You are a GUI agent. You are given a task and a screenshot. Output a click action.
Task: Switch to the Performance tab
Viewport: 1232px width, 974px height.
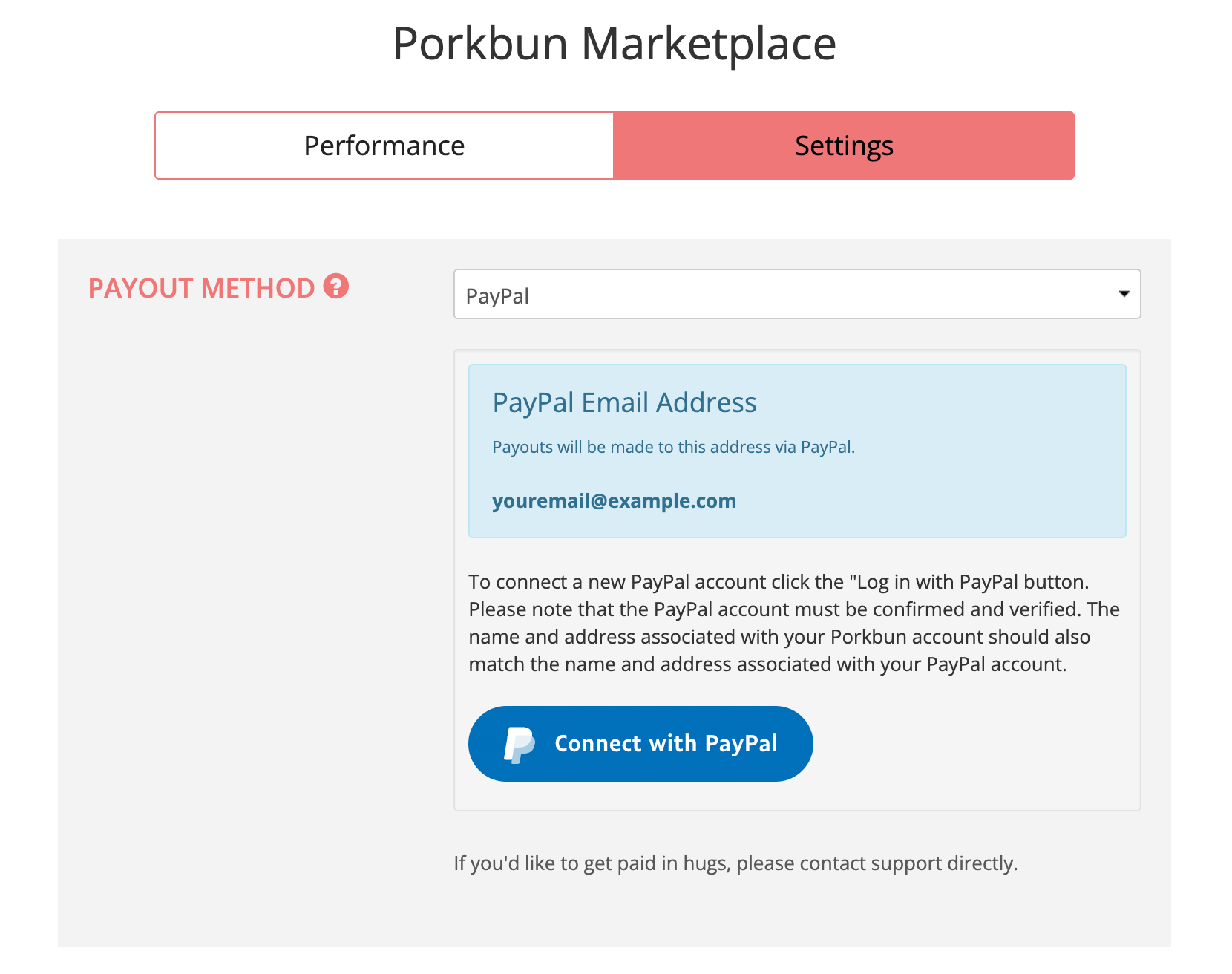(x=384, y=146)
